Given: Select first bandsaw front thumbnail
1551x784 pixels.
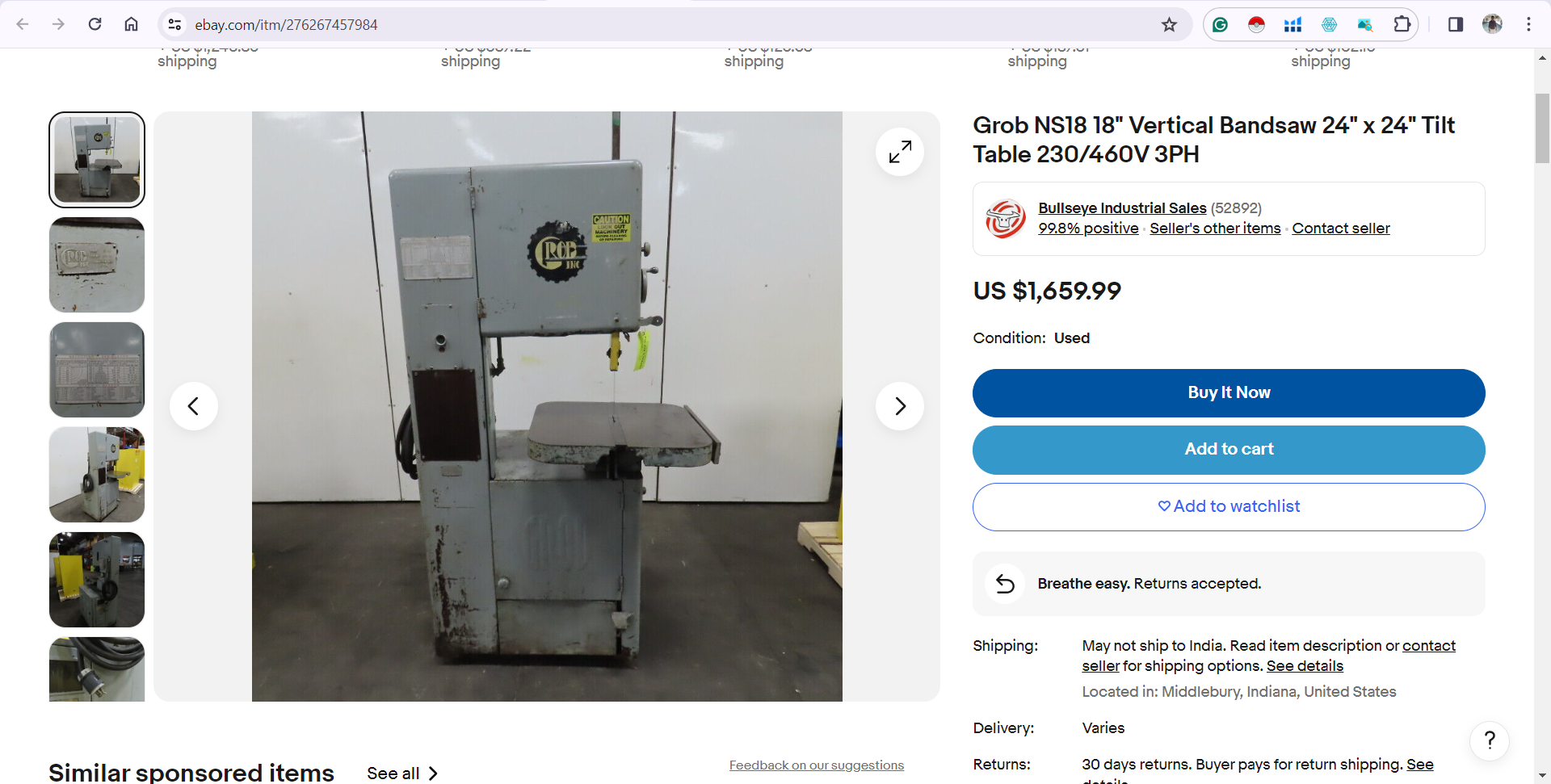Looking at the screenshot, I should (97, 160).
